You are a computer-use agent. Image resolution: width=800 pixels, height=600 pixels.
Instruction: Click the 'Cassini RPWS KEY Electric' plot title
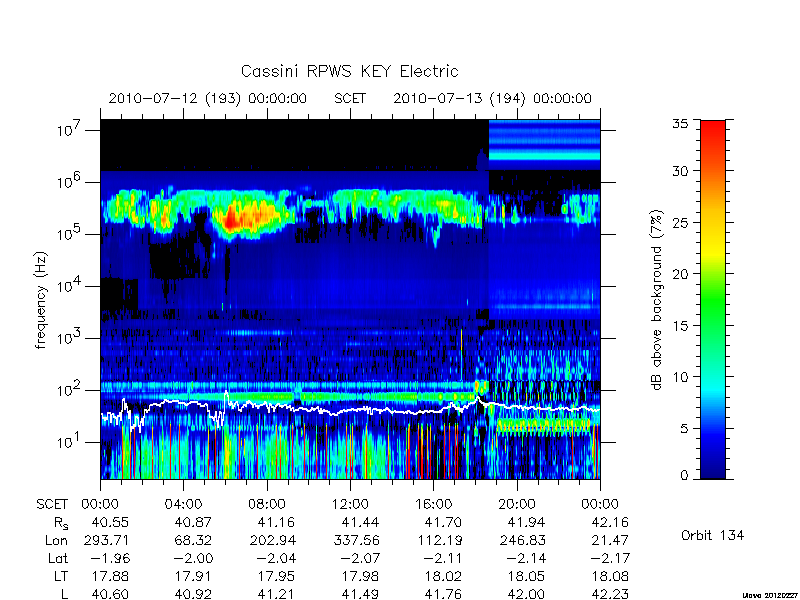pyautogui.click(x=349, y=71)
